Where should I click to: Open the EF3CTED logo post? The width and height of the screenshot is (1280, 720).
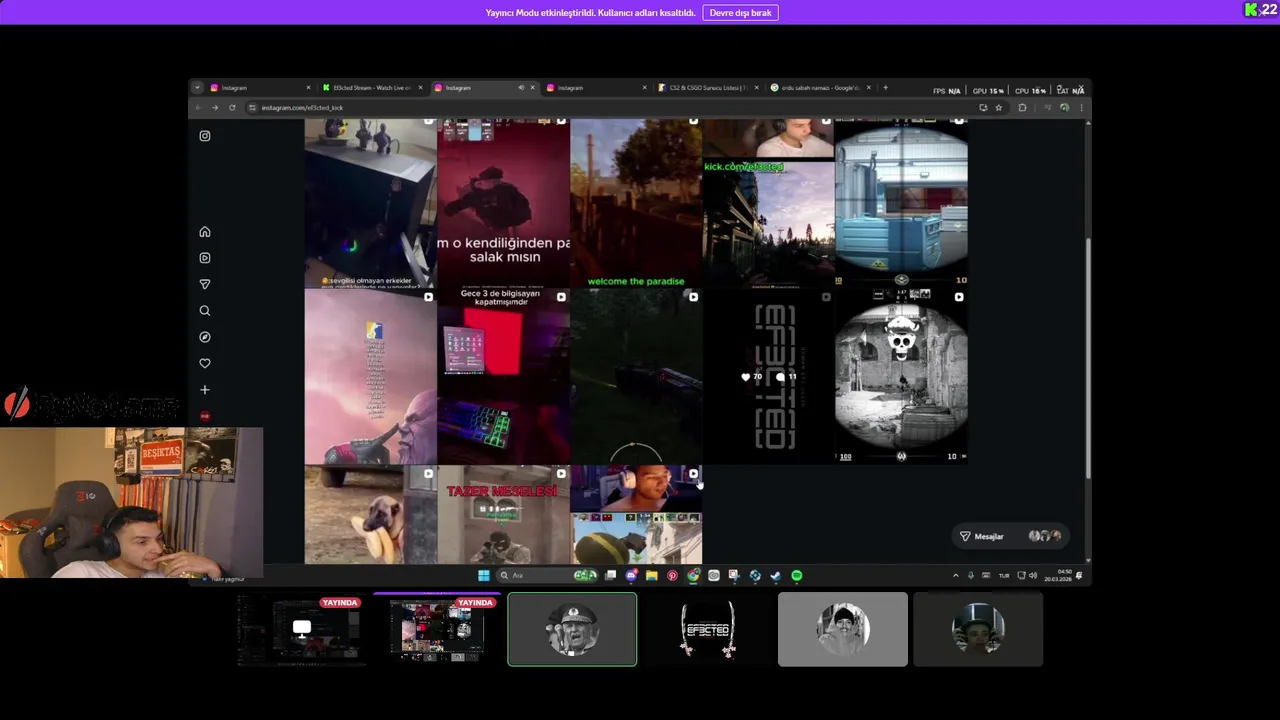(768, 376)
